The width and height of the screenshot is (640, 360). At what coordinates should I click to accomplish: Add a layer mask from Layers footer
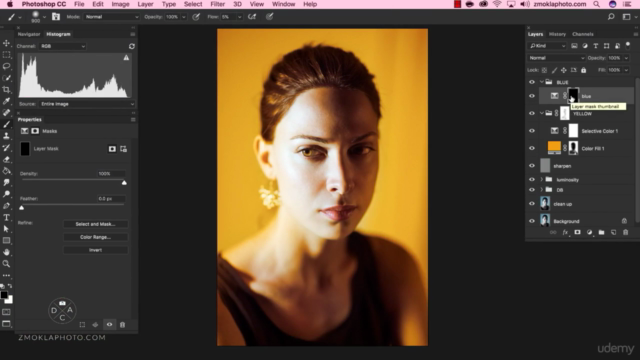click(x=577, y=232)
